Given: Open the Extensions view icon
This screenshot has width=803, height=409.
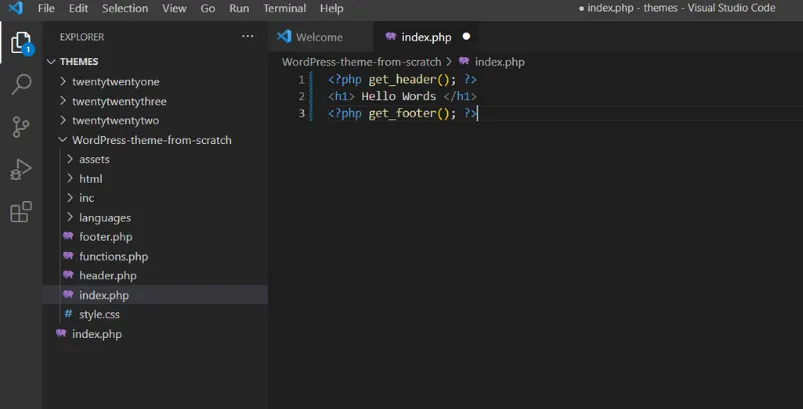Looking at the screenshot, I should tap(21, 211).
